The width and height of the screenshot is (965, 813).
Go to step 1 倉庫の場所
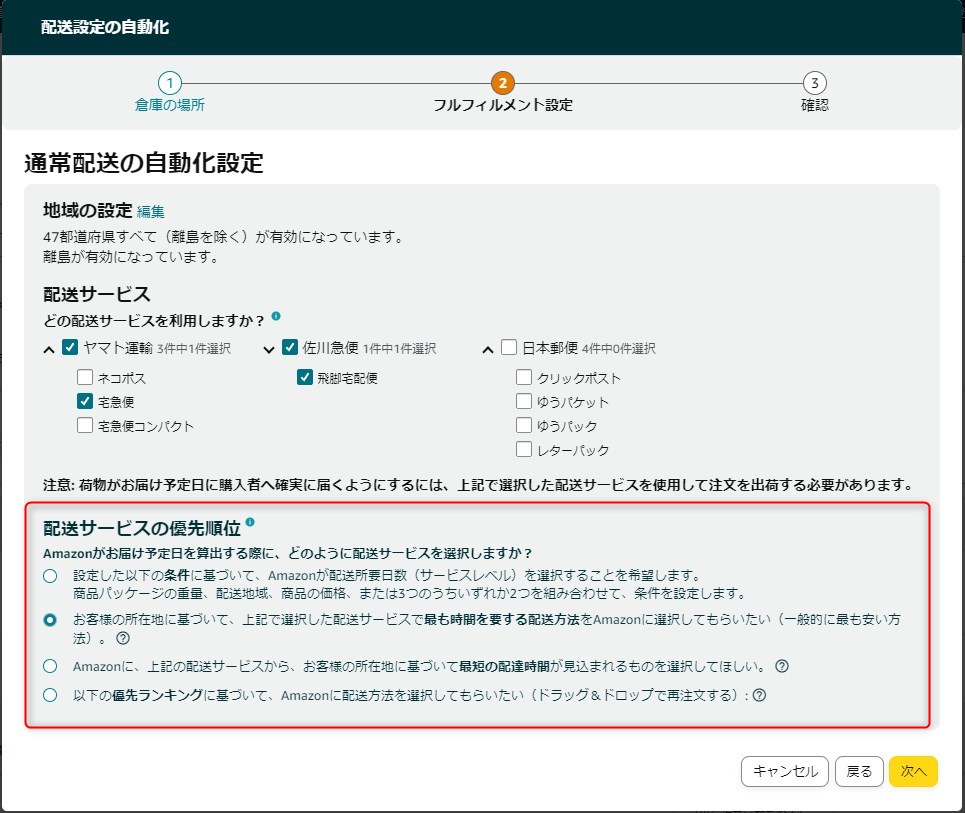pyautogui.click(x=170, y=92)
